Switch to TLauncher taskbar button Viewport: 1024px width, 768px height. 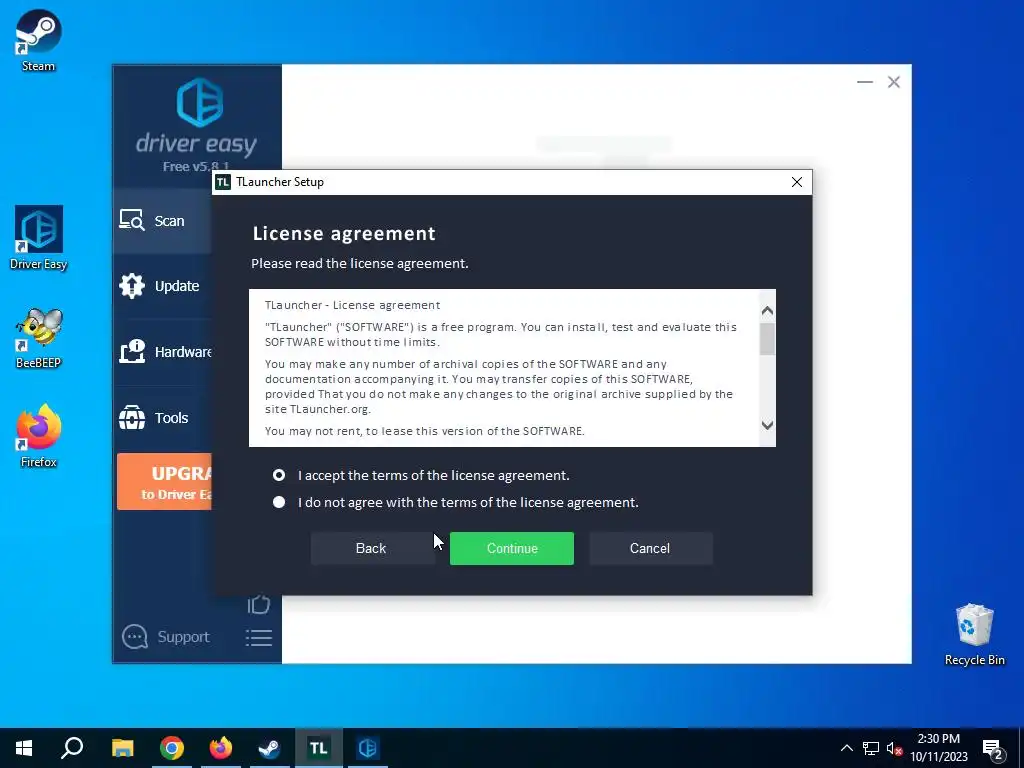[319, 748]
